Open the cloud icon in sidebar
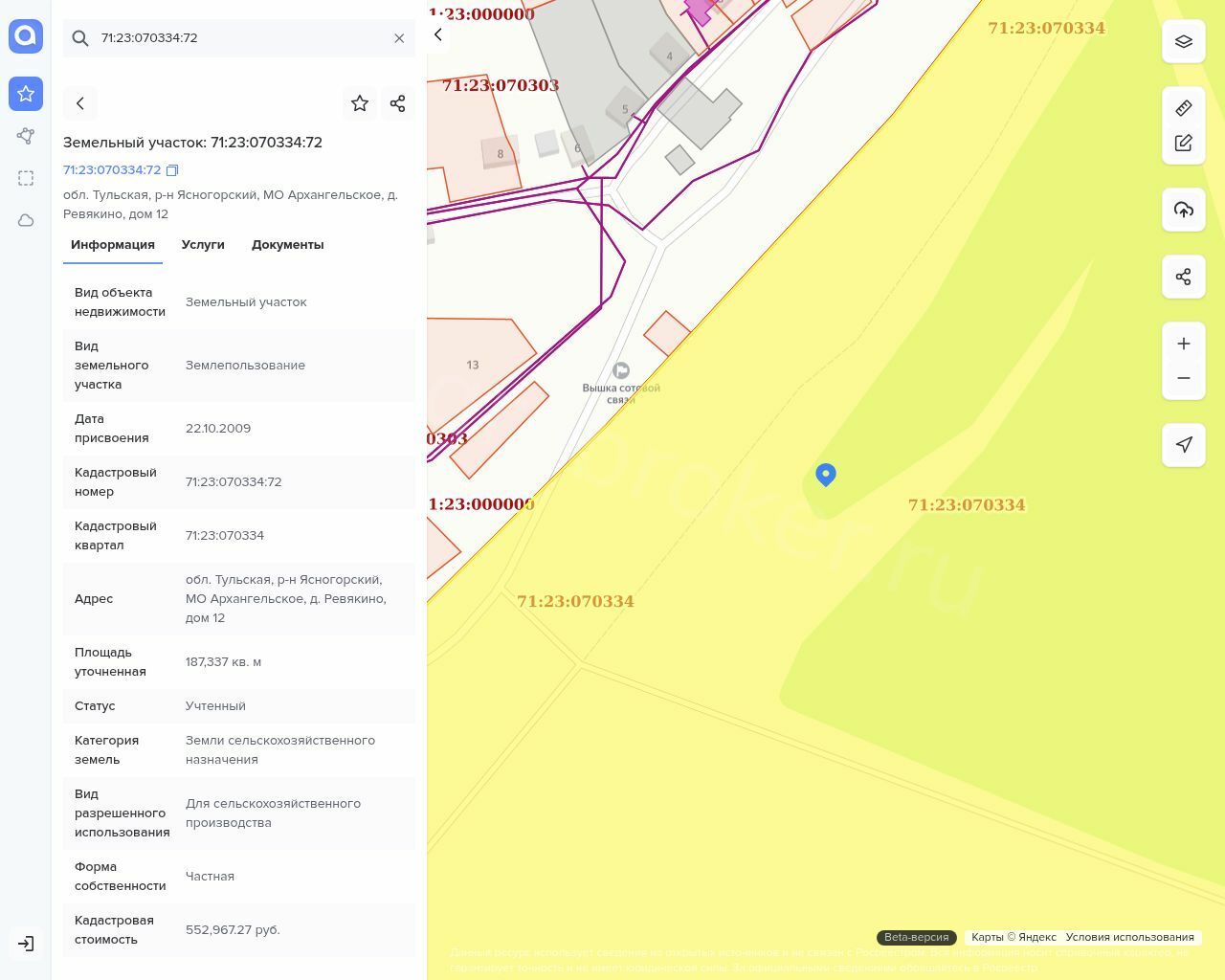This screenshot has width=1225, height=980. pos(26,220)
